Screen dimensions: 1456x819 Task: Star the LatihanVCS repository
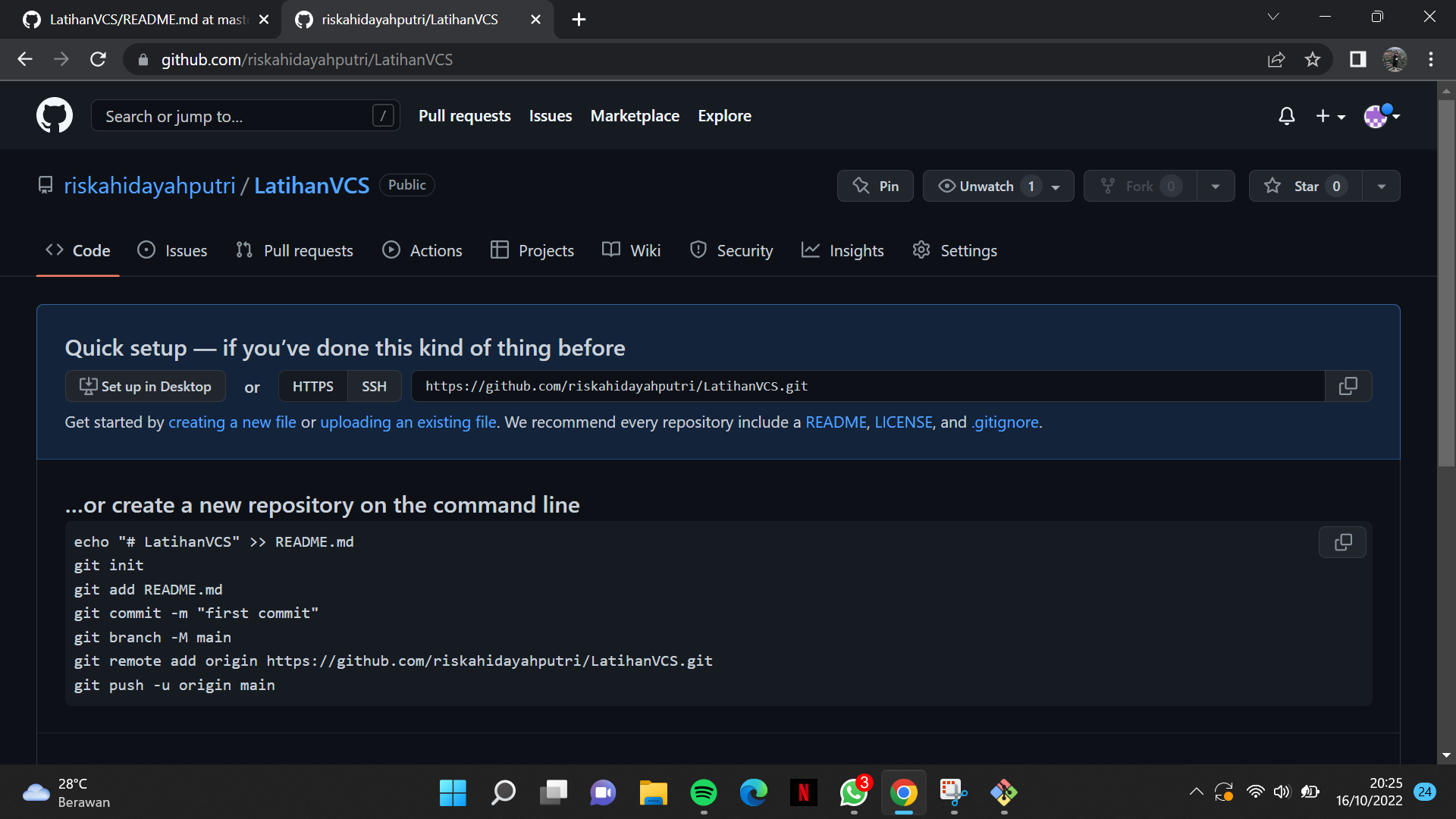[1303, 186]
